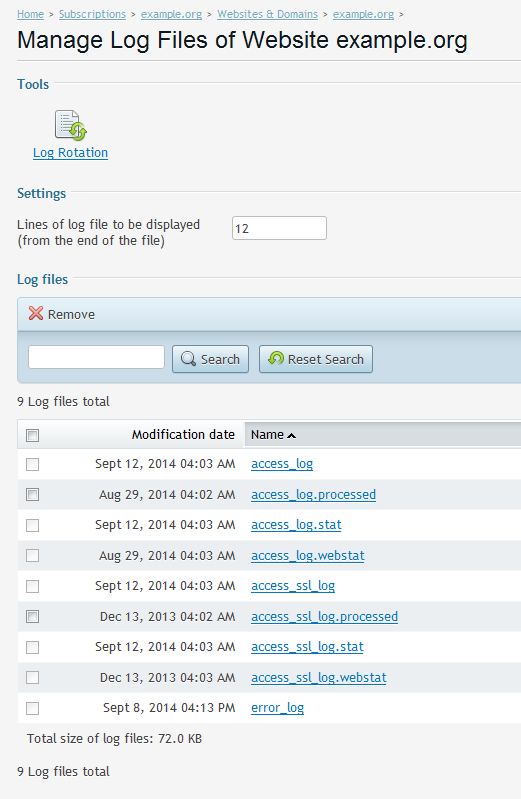Click the Log Rotation text link
The height and width of the screenshot is (799, 521).
point(70,153)
